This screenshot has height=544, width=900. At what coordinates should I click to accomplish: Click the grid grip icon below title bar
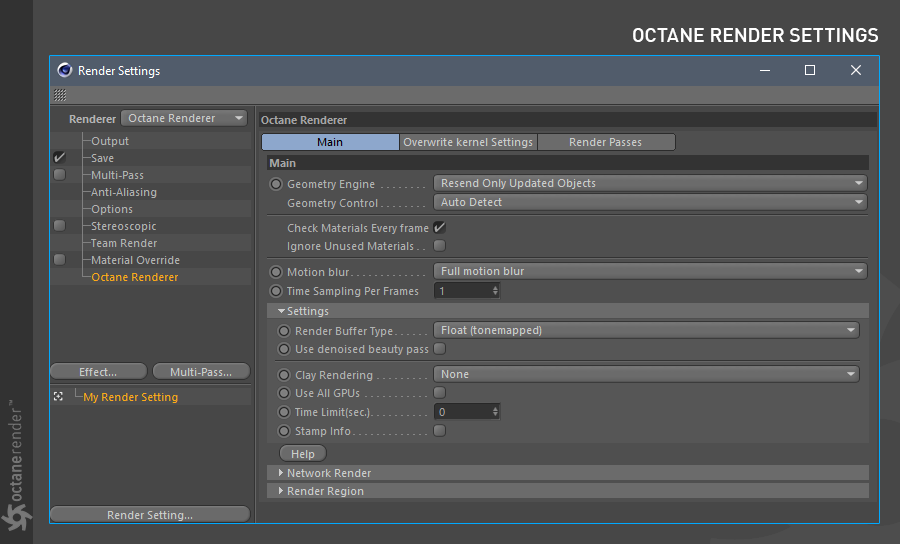(x=60, y=95)
